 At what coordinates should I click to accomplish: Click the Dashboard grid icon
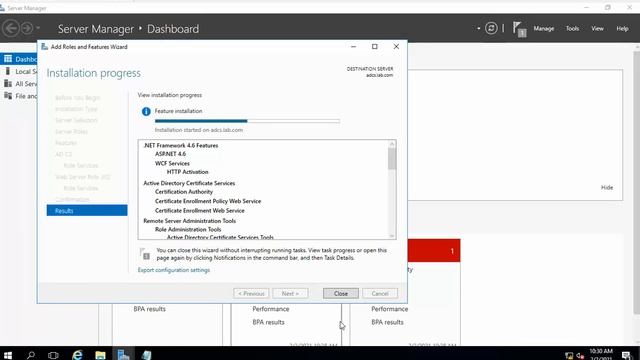pyautogui.click(x=8, y=59)
